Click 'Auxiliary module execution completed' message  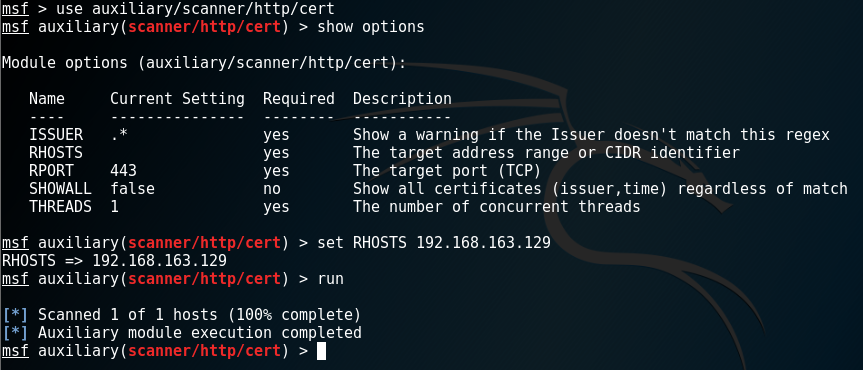tap(182, 333)
